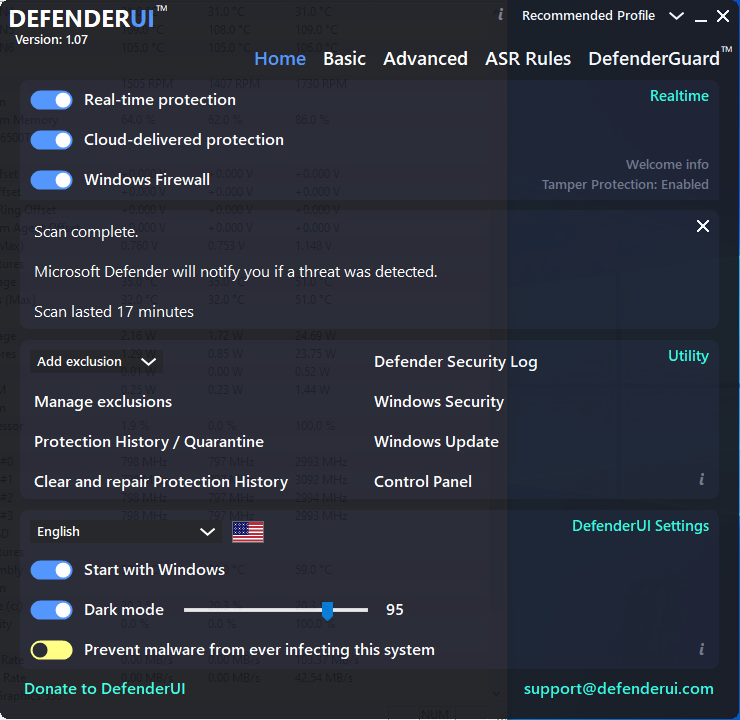
Task: Dismiss the Scan complete notification
Action: point(703,226)
